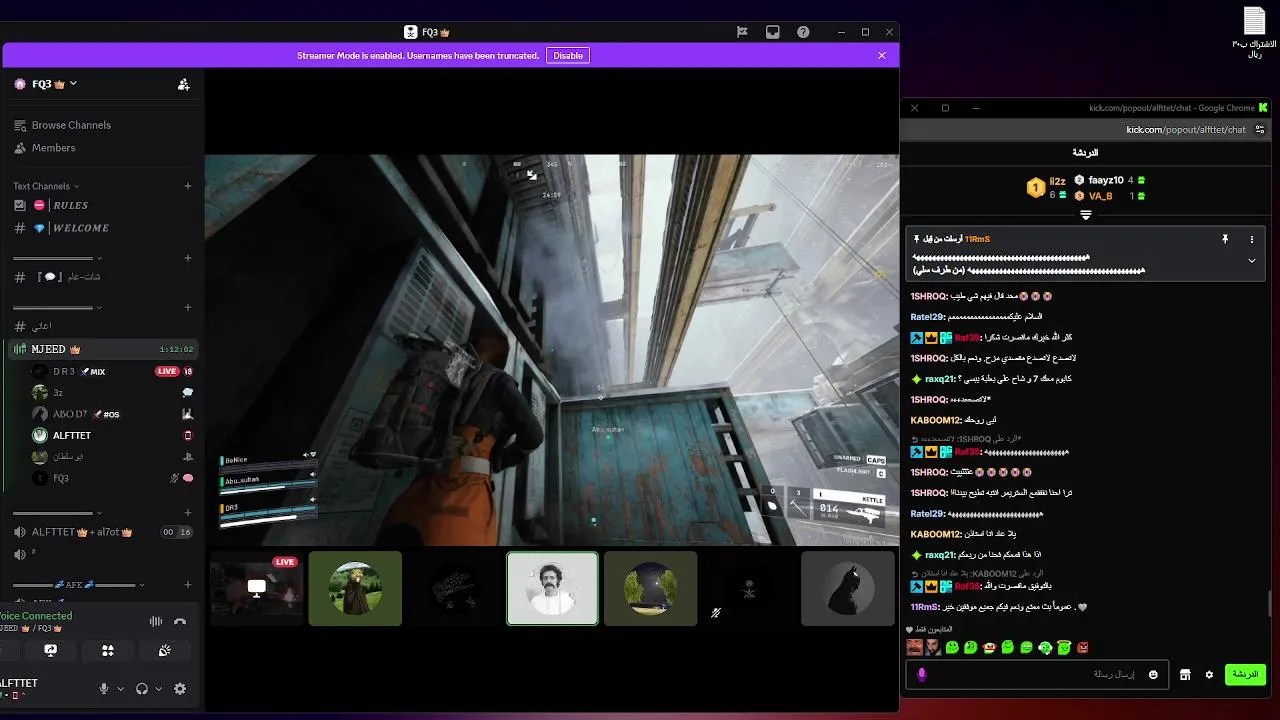The image size is (1280, 720).
Task: Open the اغاني text channel
Action: pyautogui.click(x=102, y=327)
